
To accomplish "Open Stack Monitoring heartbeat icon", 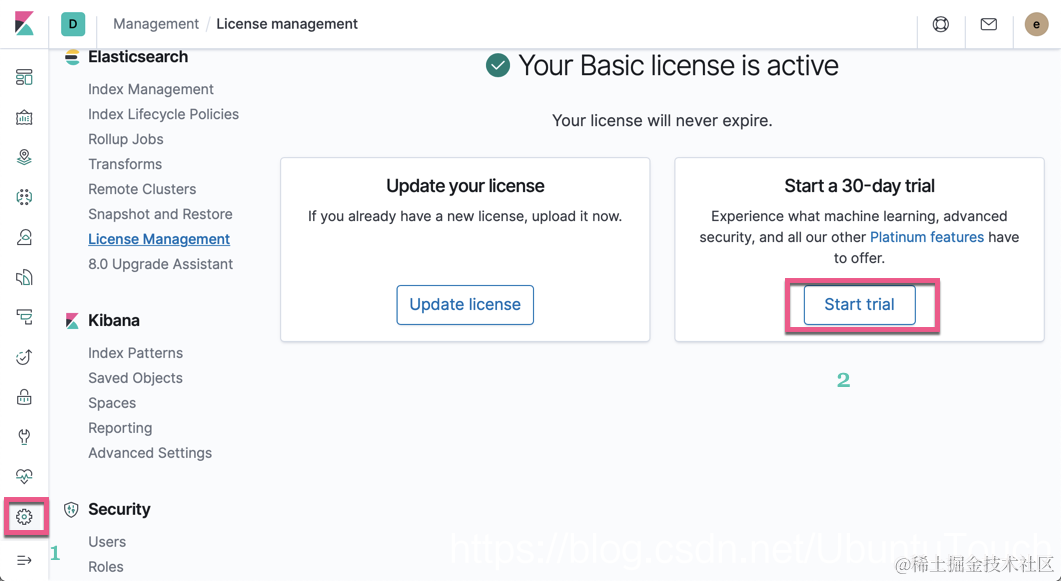I will click(x=24, y=477).
